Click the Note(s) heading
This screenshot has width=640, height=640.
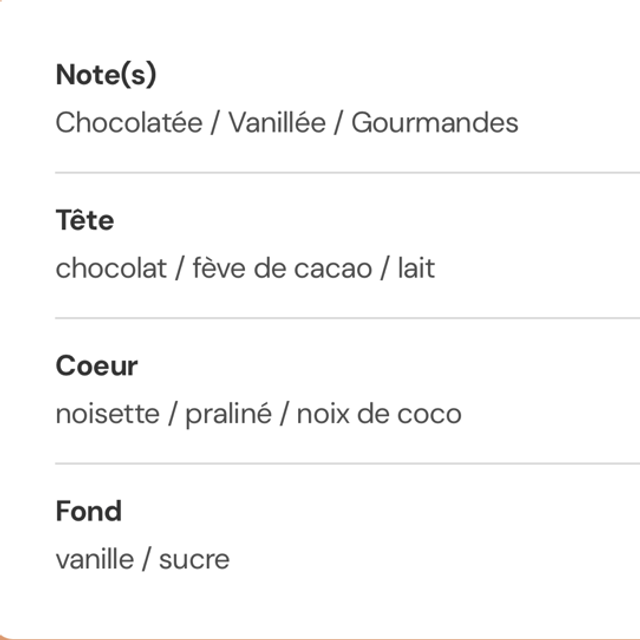tap(106, 75)
